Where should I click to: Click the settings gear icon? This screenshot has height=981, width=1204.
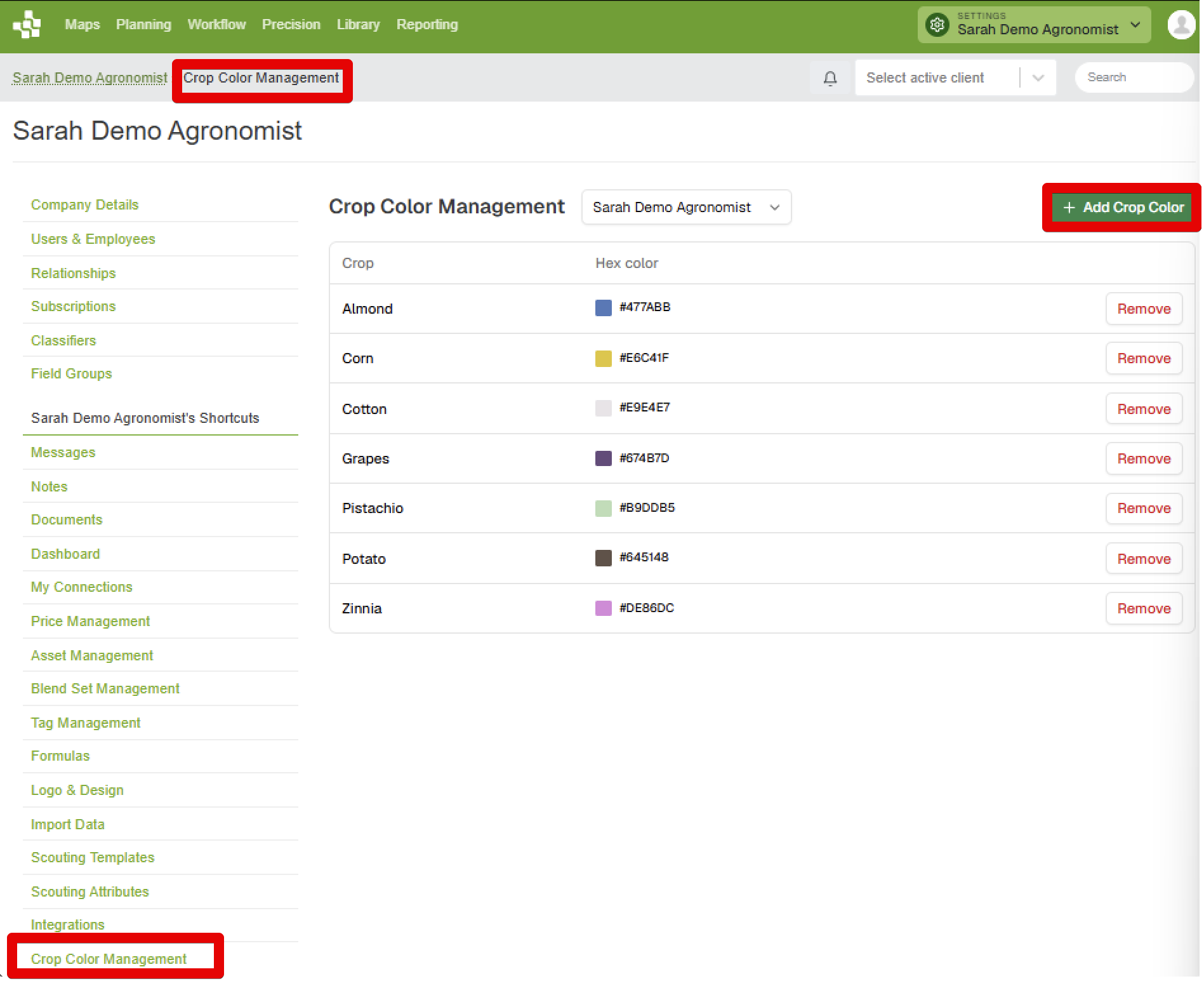coord(937,25)
